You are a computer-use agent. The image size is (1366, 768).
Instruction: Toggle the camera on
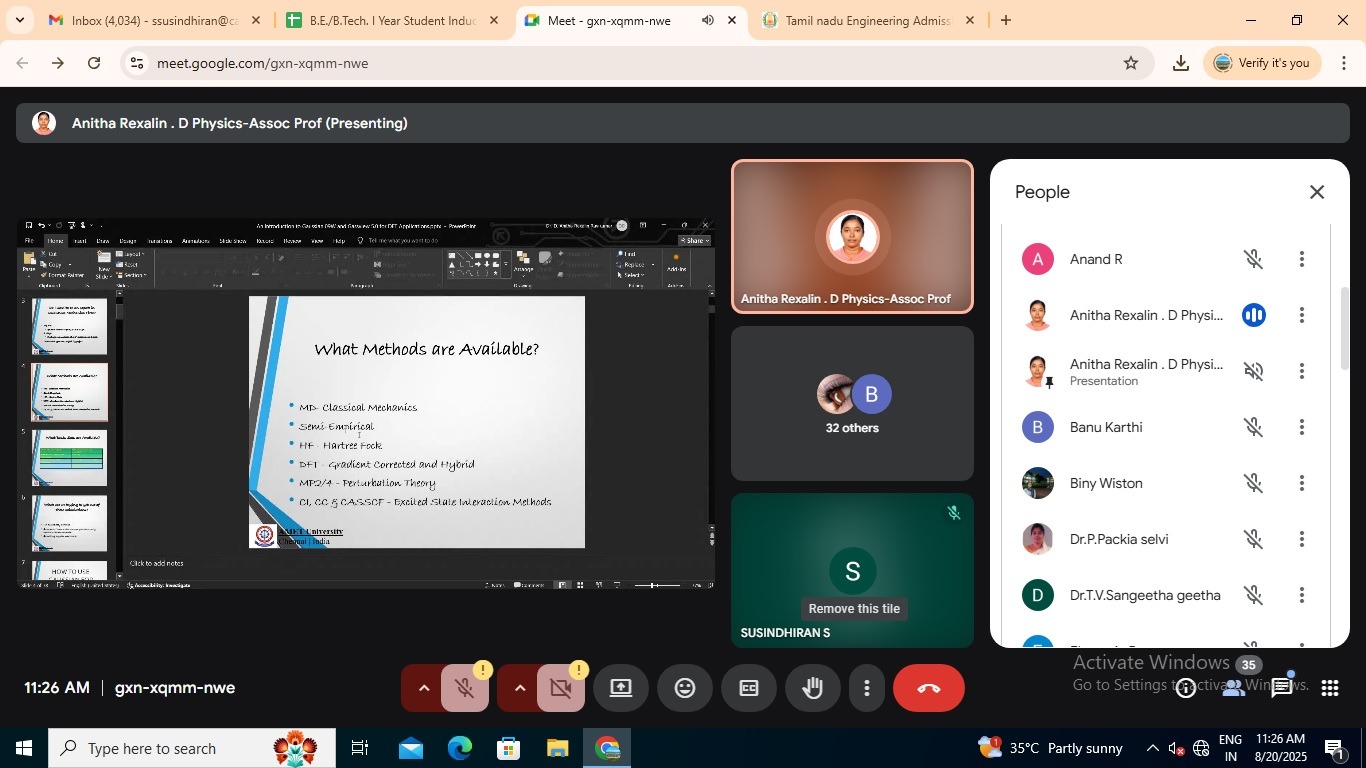(x=560, y=688)
